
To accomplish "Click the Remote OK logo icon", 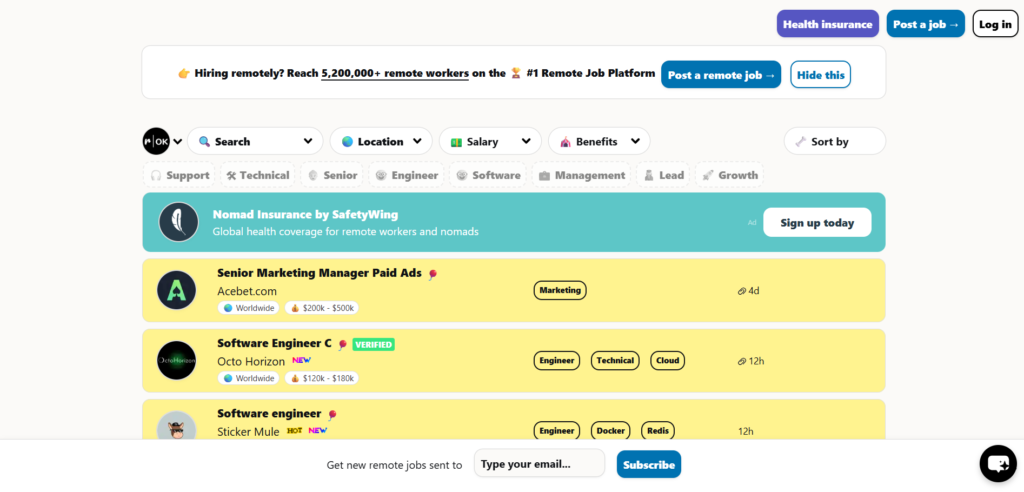I will [156, 141].
